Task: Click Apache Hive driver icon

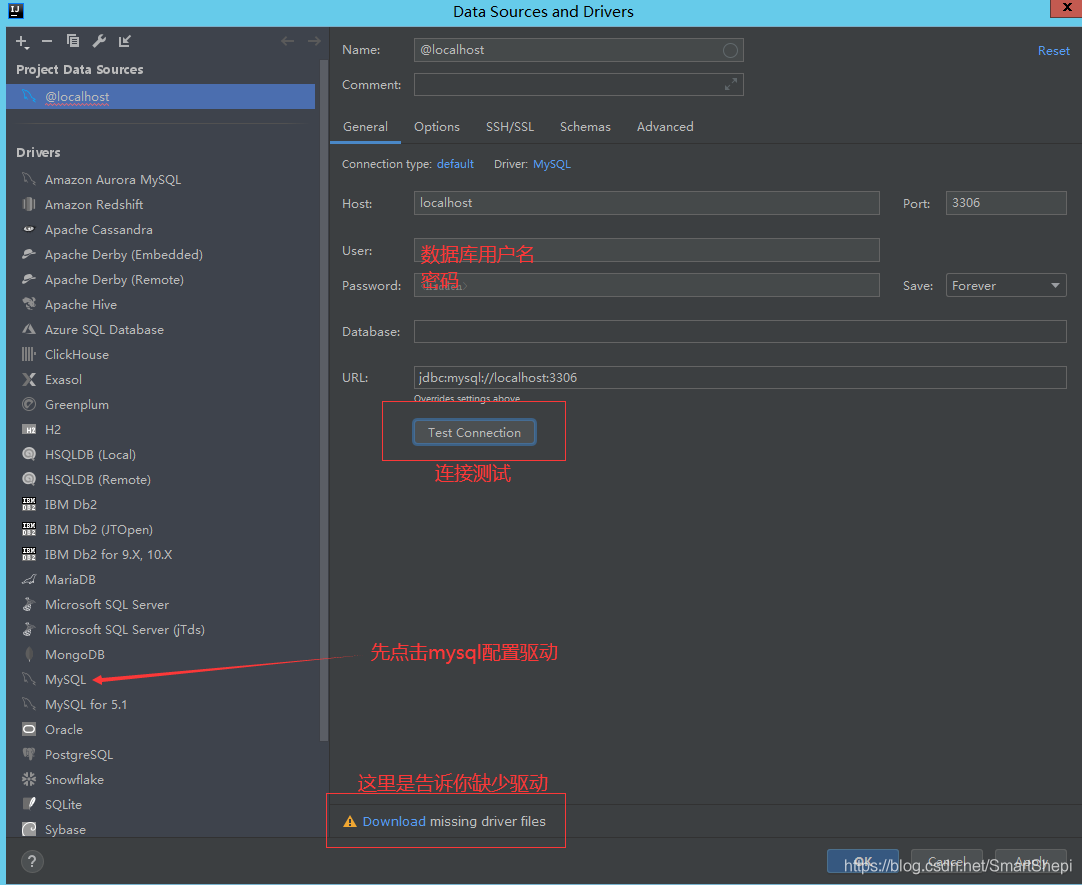Action: [x=28, y=304]
